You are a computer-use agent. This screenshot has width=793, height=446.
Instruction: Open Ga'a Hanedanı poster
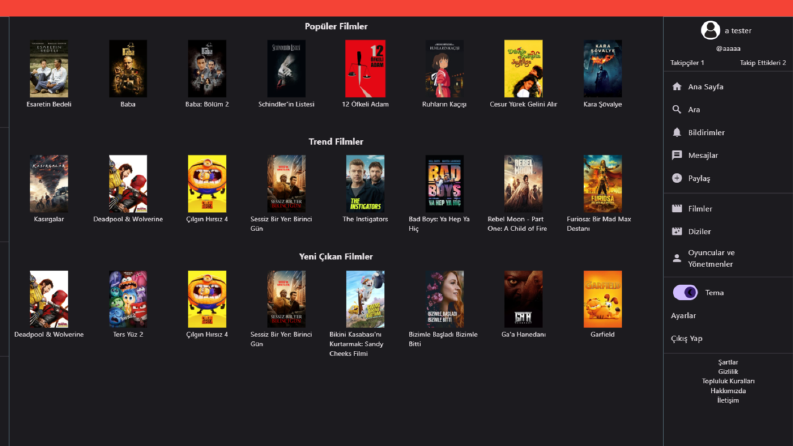tap(523, 299)
